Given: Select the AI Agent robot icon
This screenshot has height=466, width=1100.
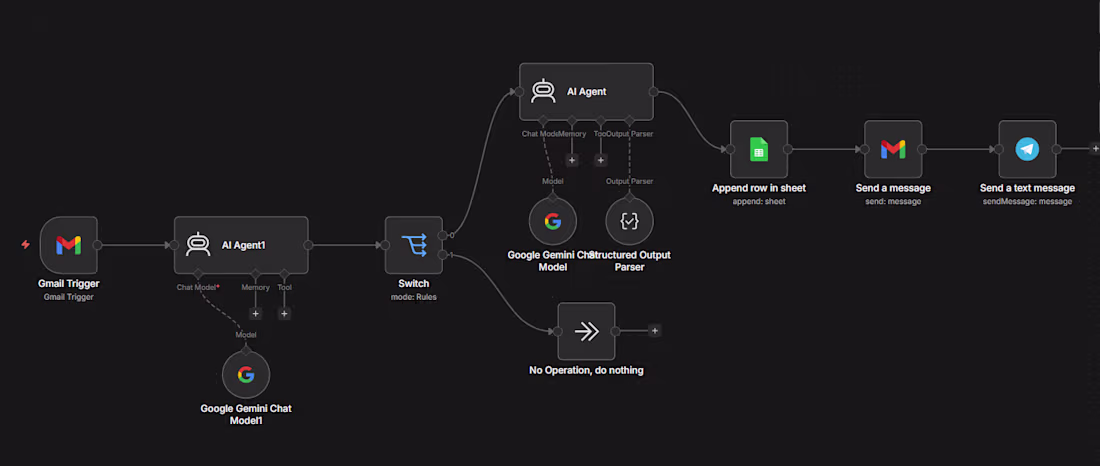Looking at the screenshot, I should tap(543, 91).
